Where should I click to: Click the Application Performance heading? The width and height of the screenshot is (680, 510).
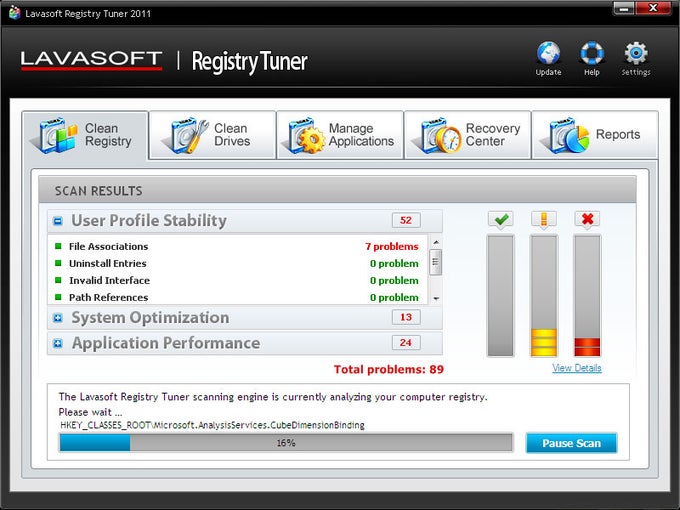[166, 343]
